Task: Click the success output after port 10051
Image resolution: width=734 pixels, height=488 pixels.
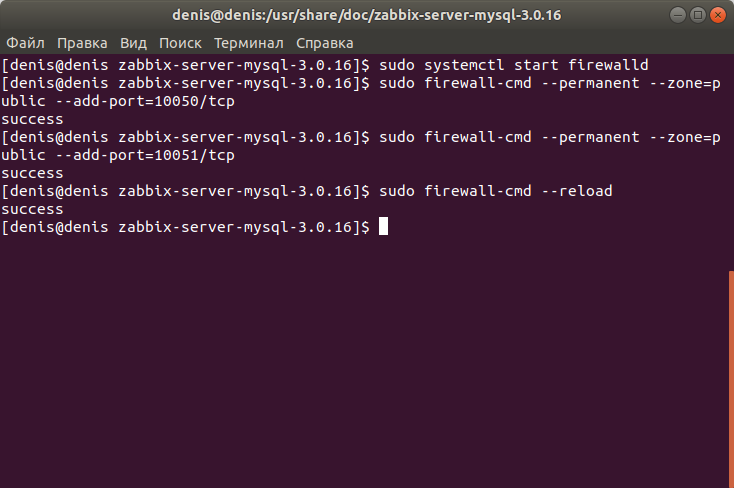Action: 32,173
